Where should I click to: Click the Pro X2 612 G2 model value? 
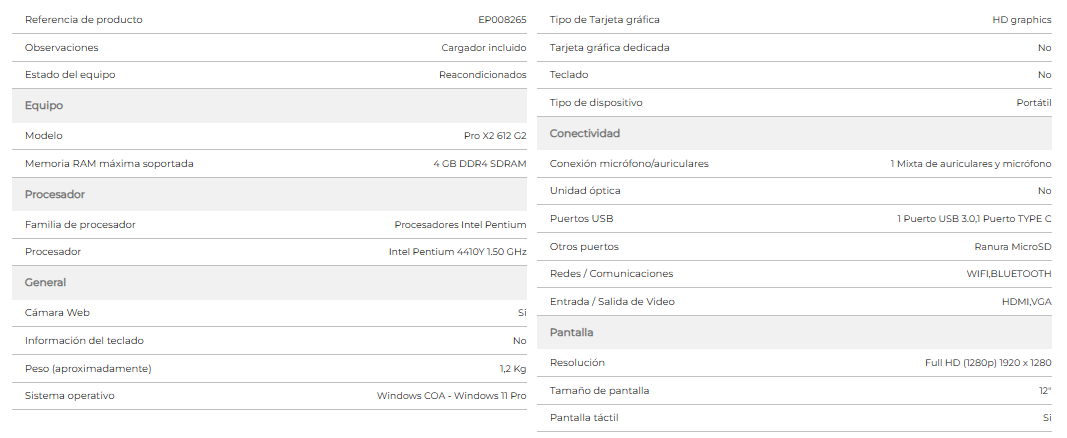click(x=495, y=136)
